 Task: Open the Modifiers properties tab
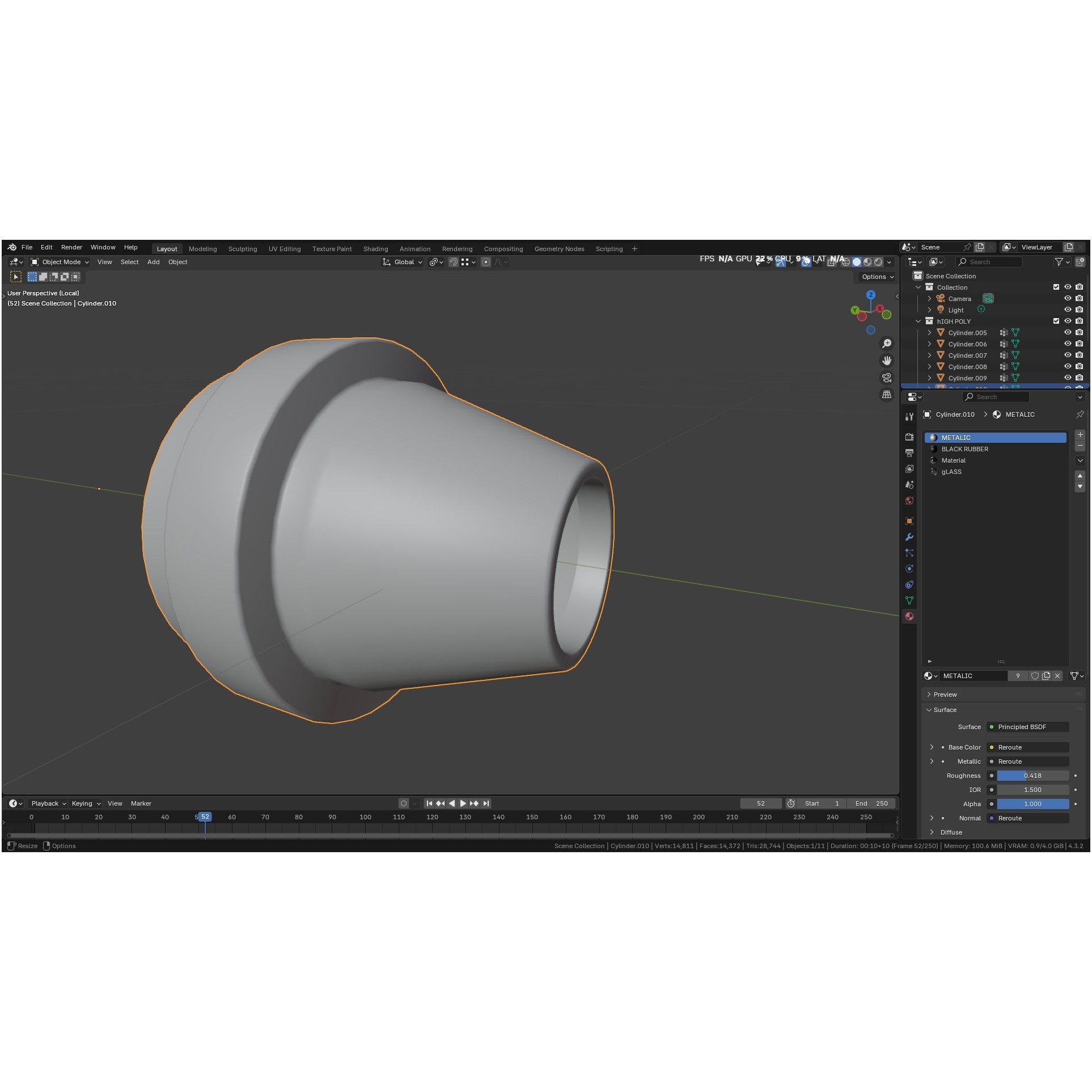(x=909, y=537)
